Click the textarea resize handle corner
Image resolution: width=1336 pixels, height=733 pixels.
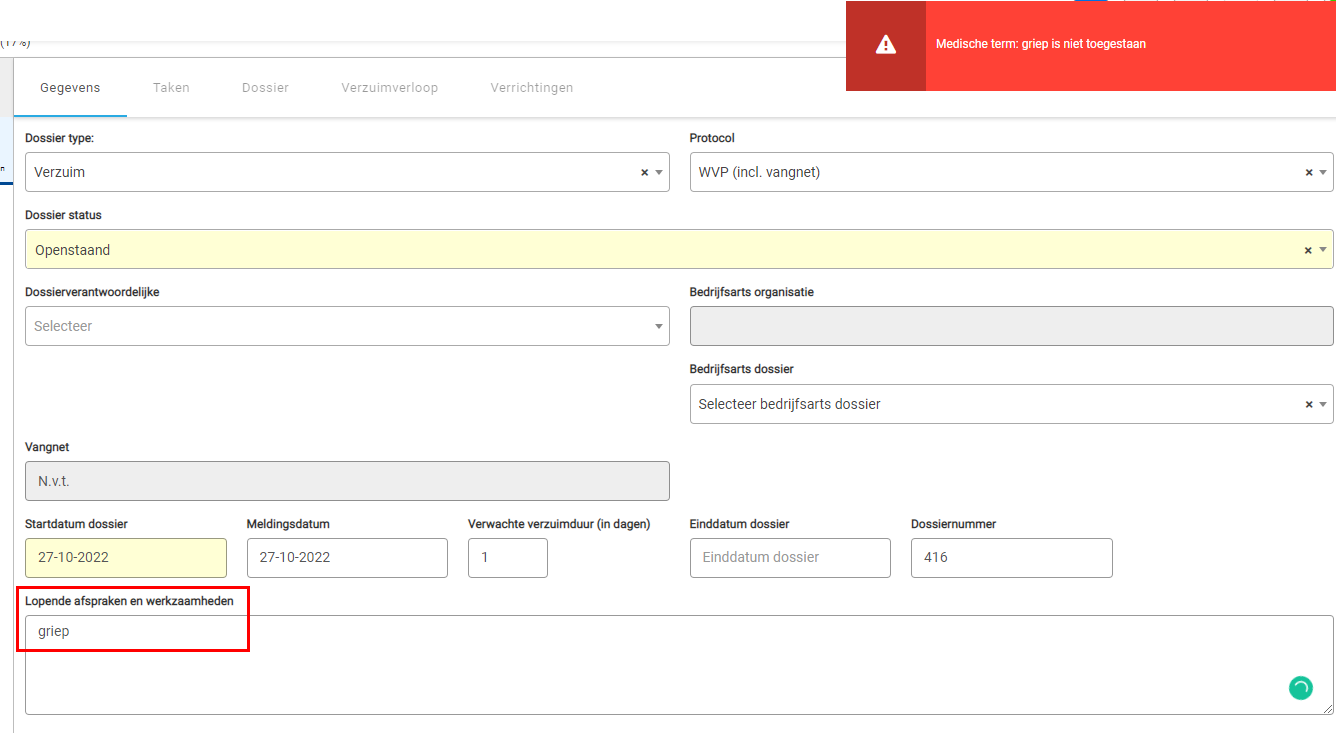coord(1327,708)
